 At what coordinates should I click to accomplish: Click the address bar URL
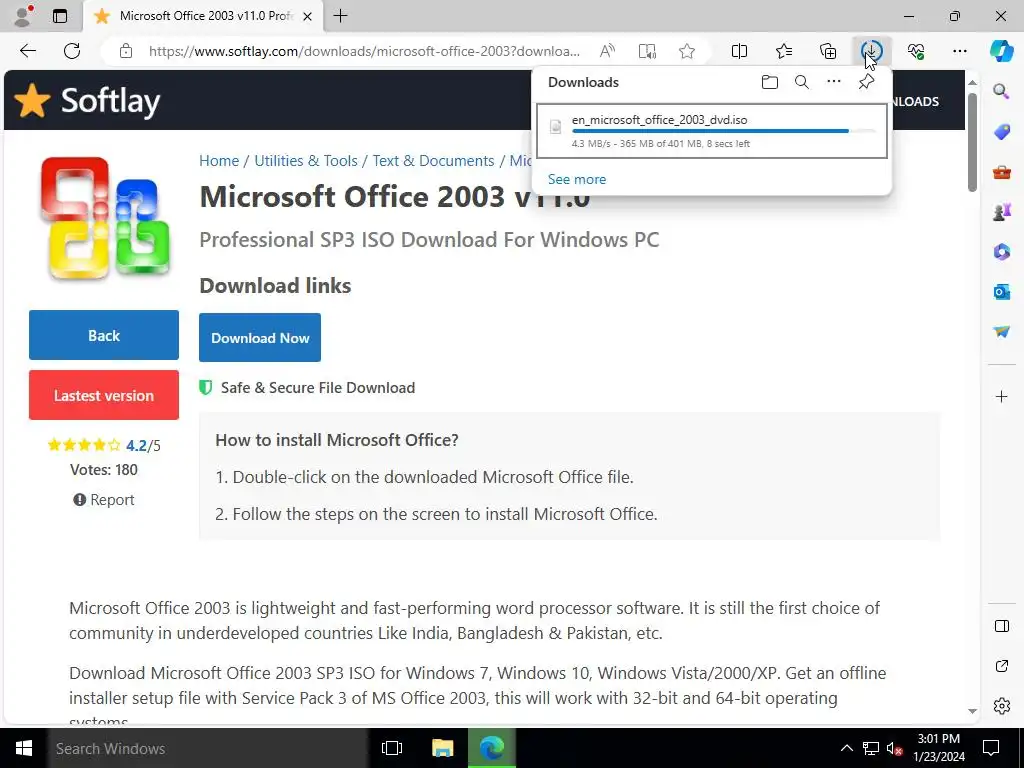(x=364, y=51)
